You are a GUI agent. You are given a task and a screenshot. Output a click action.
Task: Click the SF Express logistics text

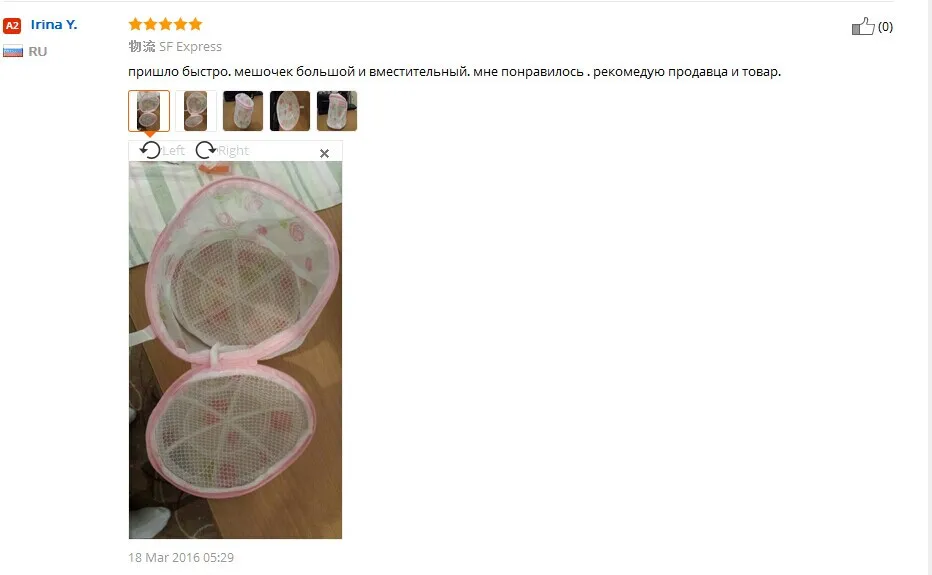[190, 46]
